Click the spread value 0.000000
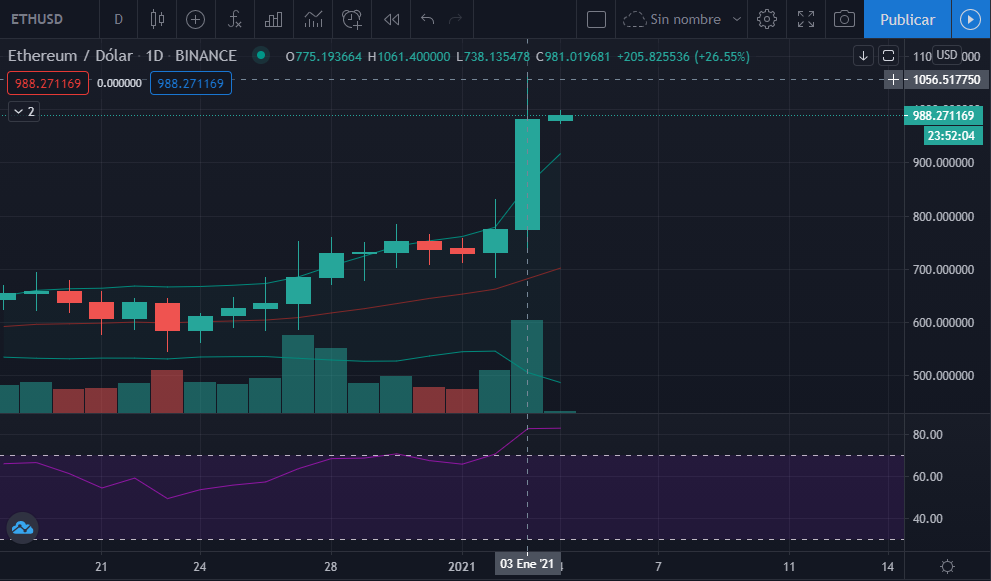 coord(119,83)
